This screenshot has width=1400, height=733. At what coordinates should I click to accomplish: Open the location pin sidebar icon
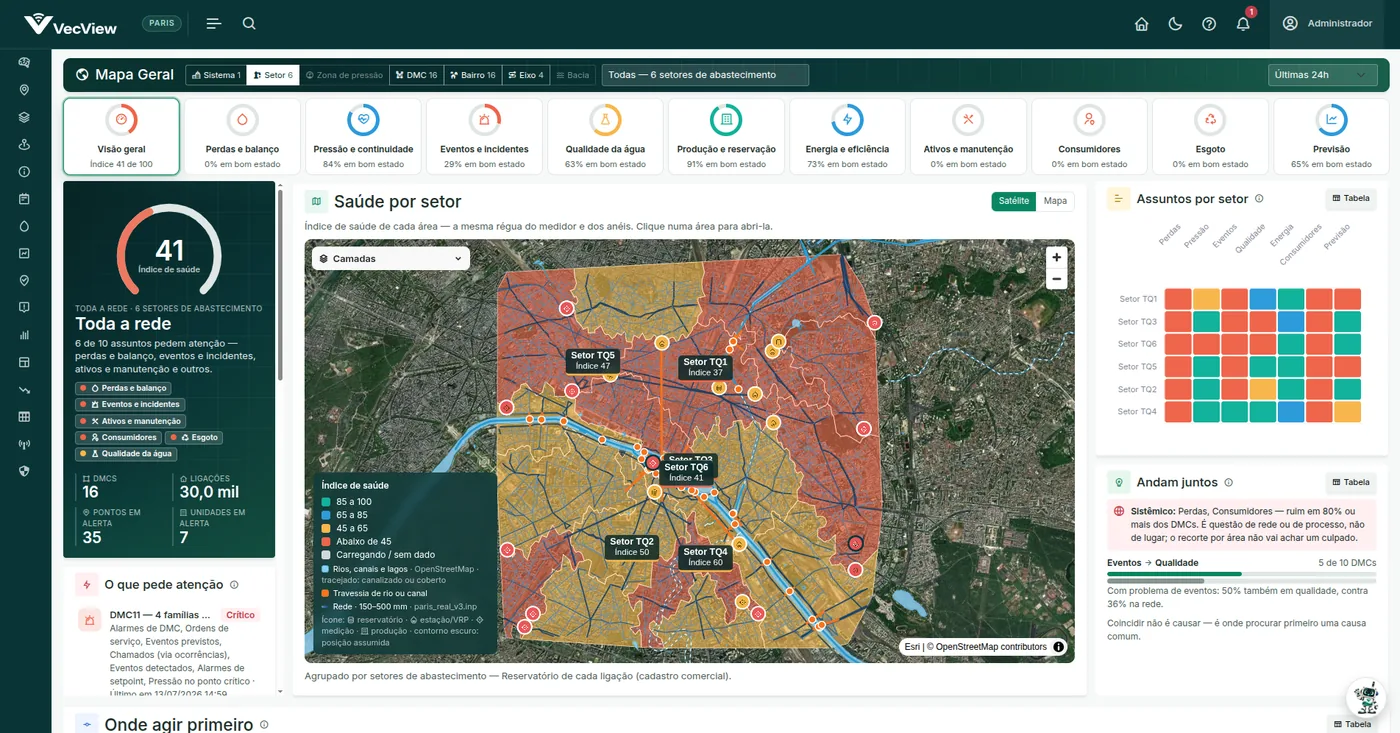click(25, 90)
